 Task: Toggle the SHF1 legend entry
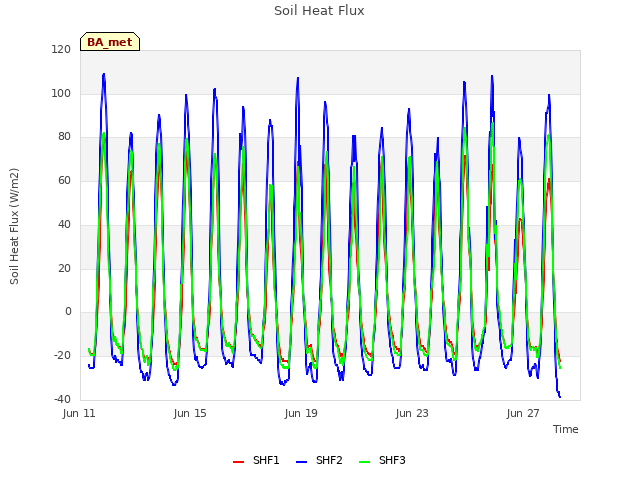click(256, 460)
